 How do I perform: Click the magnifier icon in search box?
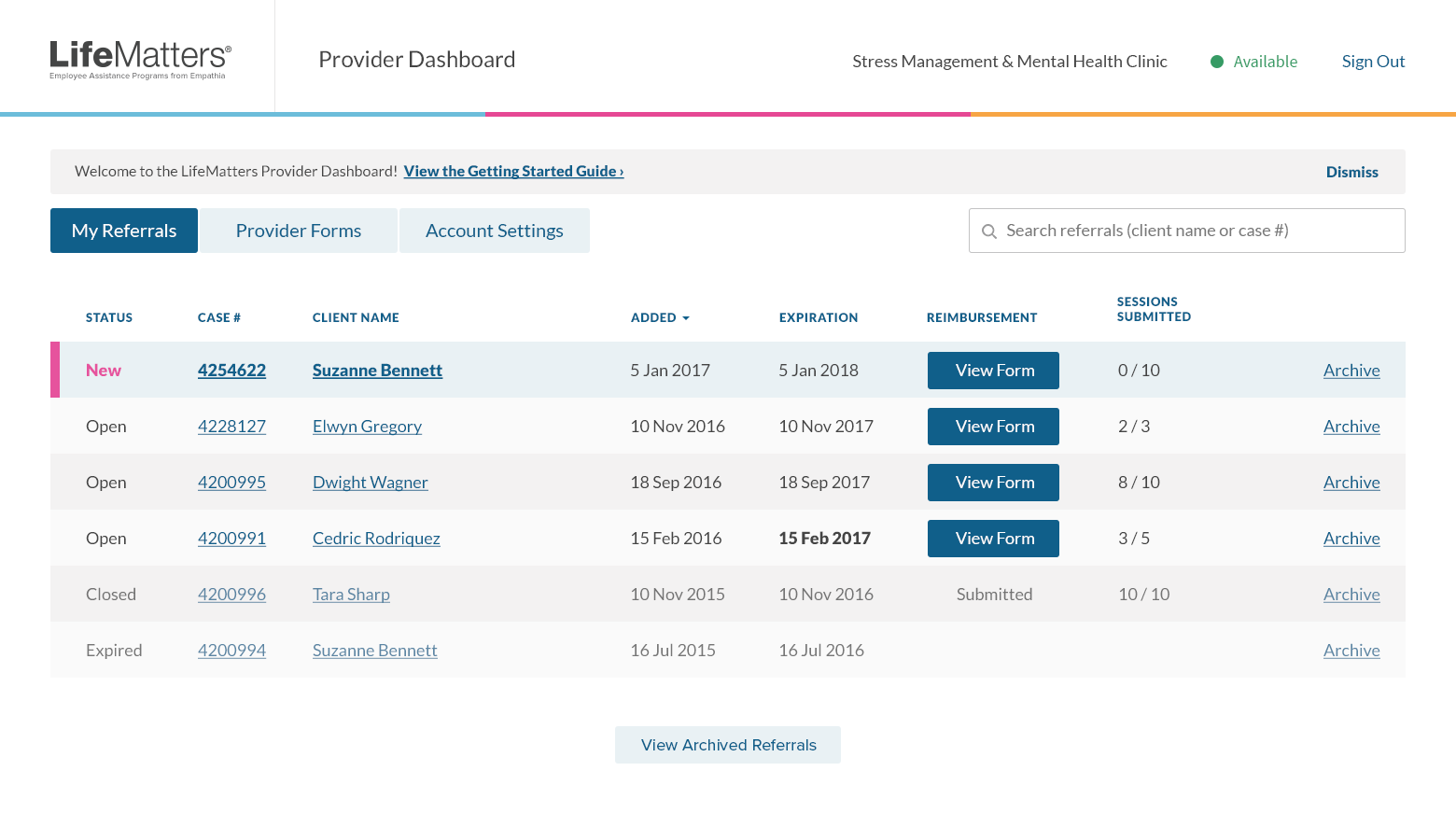(x=989, y=231)
